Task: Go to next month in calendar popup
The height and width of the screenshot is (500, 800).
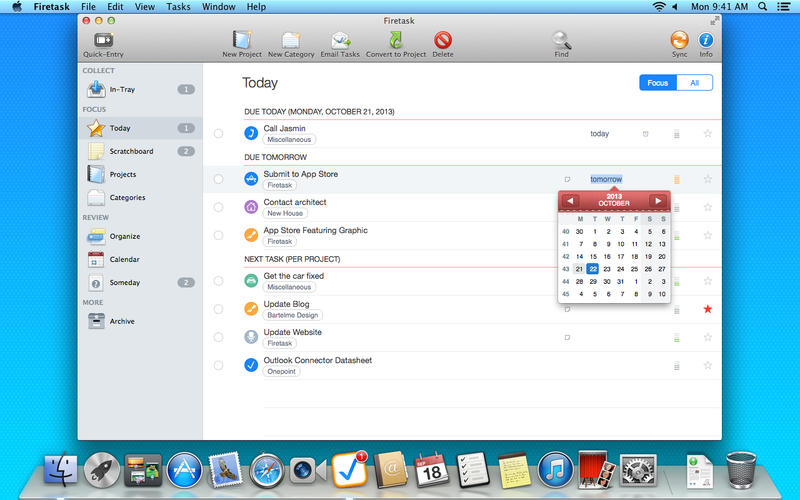Action: [658, 201]
